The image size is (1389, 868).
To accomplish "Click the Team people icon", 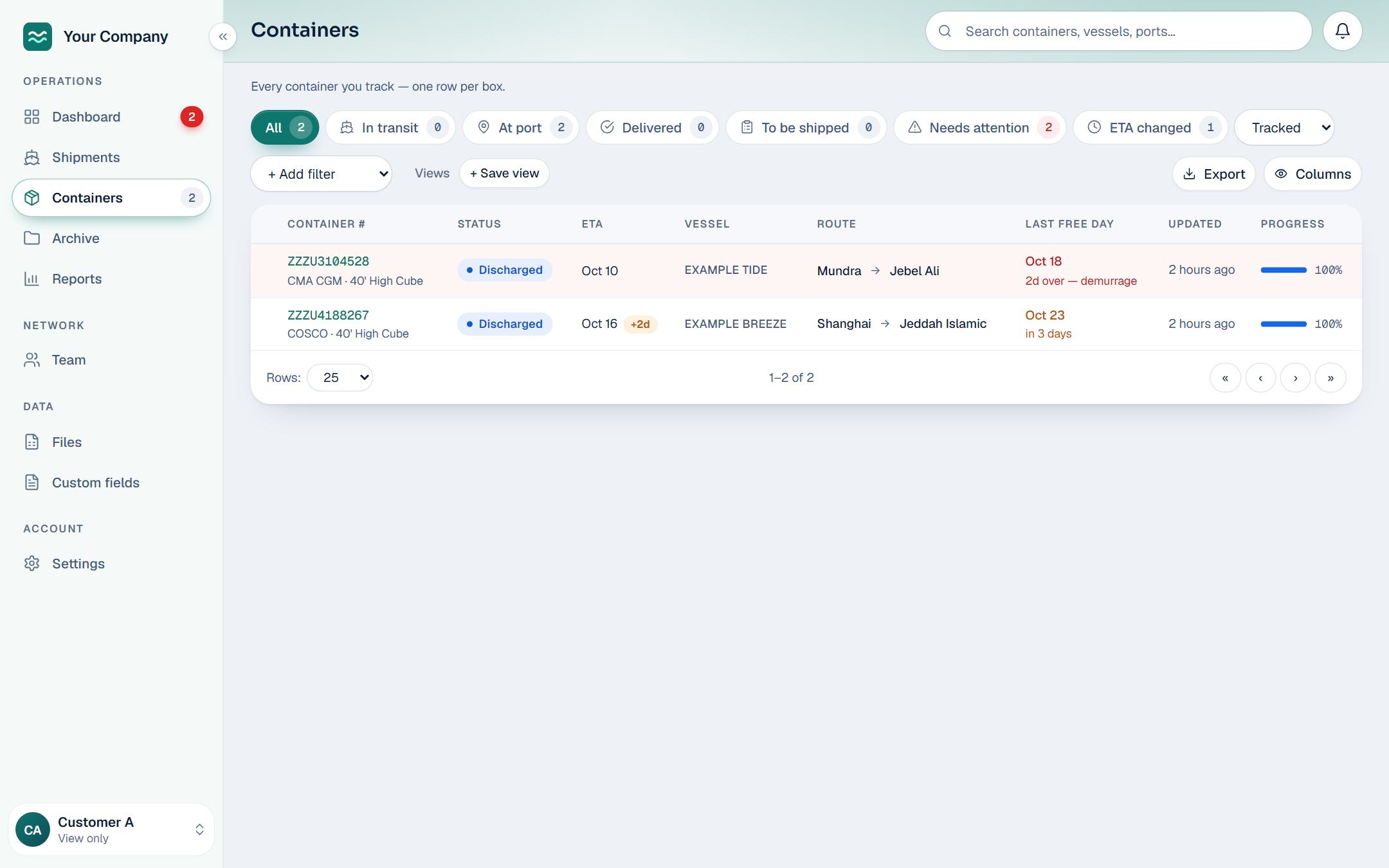I will tap(32, 360).
